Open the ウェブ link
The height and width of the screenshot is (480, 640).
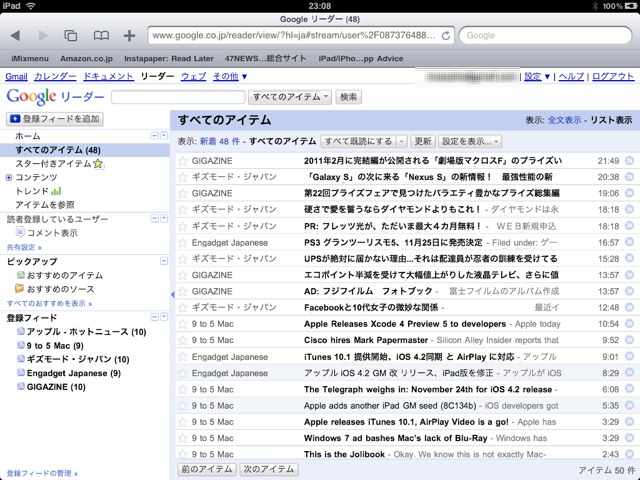(x=193, y=76)
